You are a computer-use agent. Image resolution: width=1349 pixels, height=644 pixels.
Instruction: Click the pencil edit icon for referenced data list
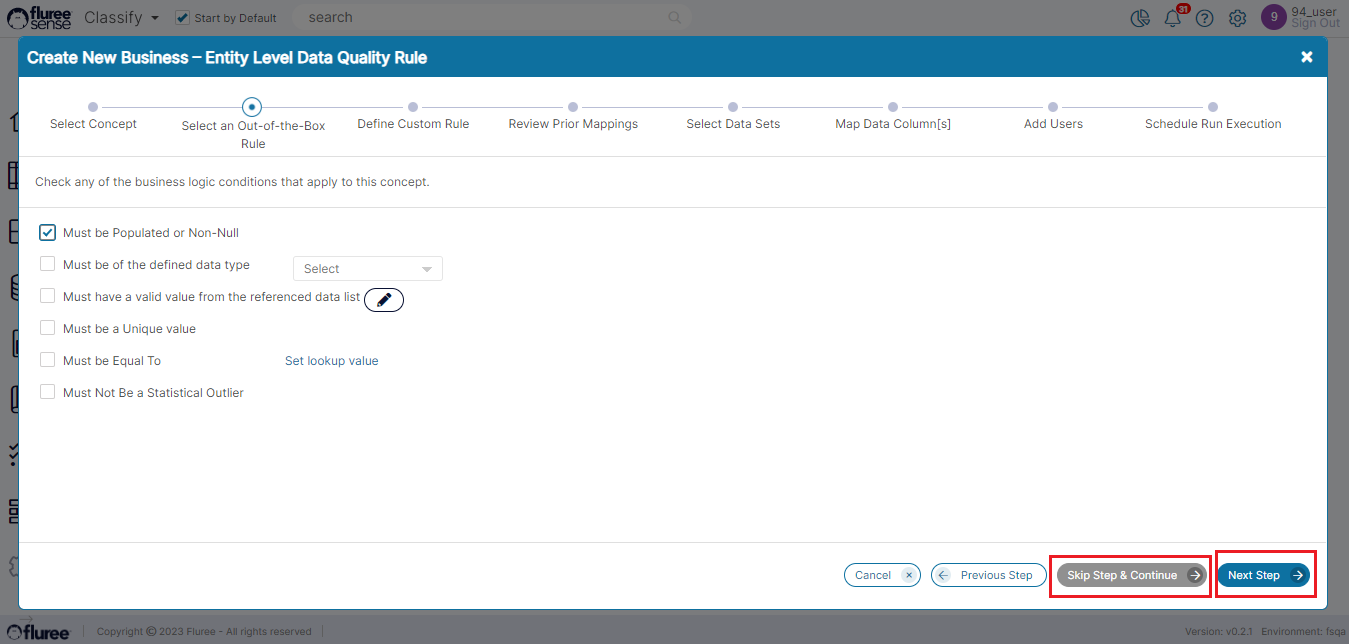(384, 299)
